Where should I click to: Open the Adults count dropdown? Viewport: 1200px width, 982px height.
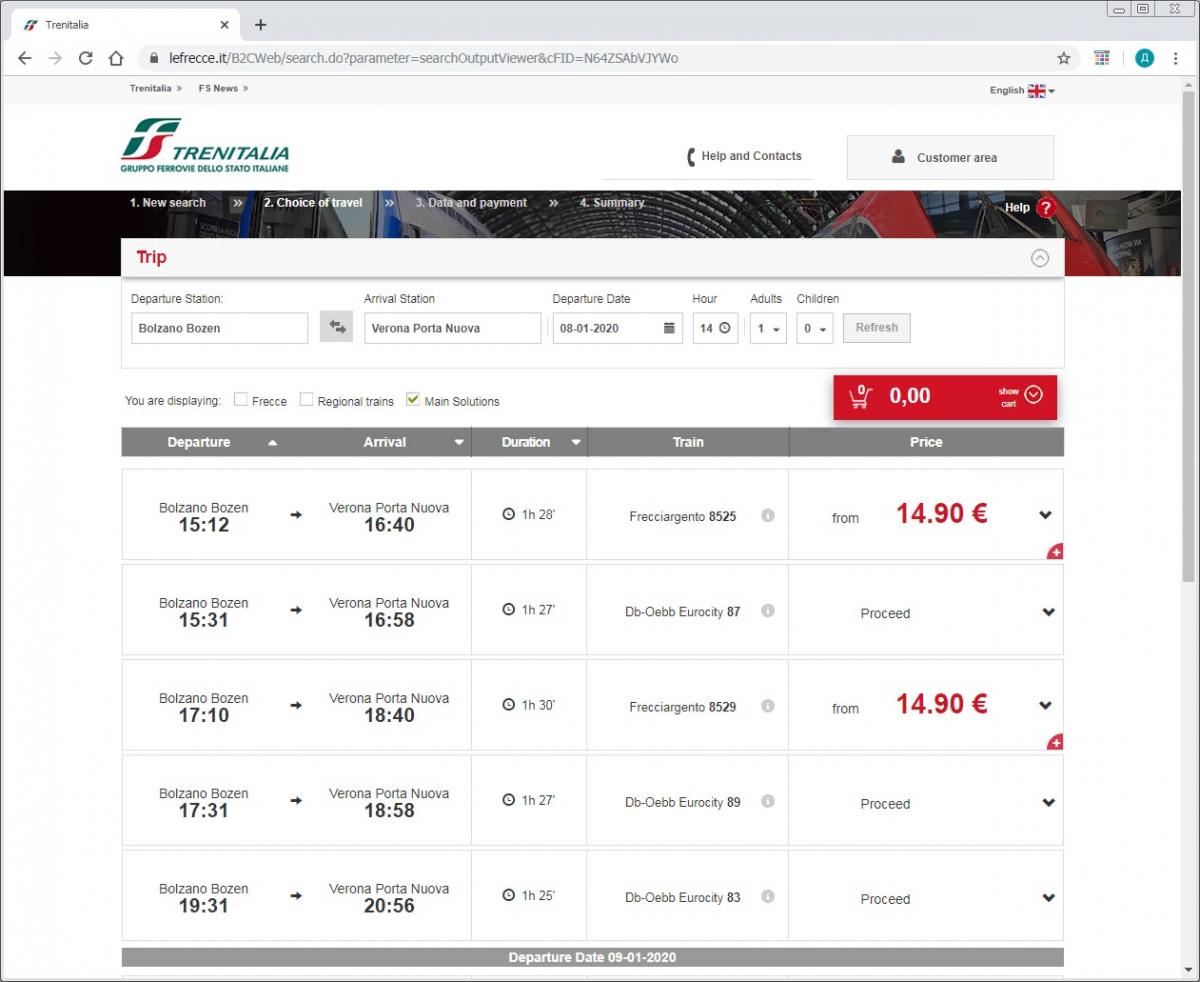768,328
